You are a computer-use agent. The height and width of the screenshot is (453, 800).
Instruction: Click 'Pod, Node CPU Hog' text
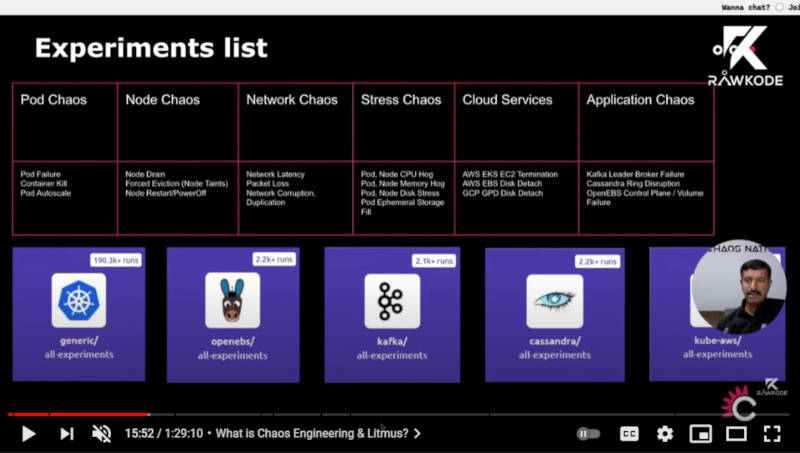pos(397,174)
